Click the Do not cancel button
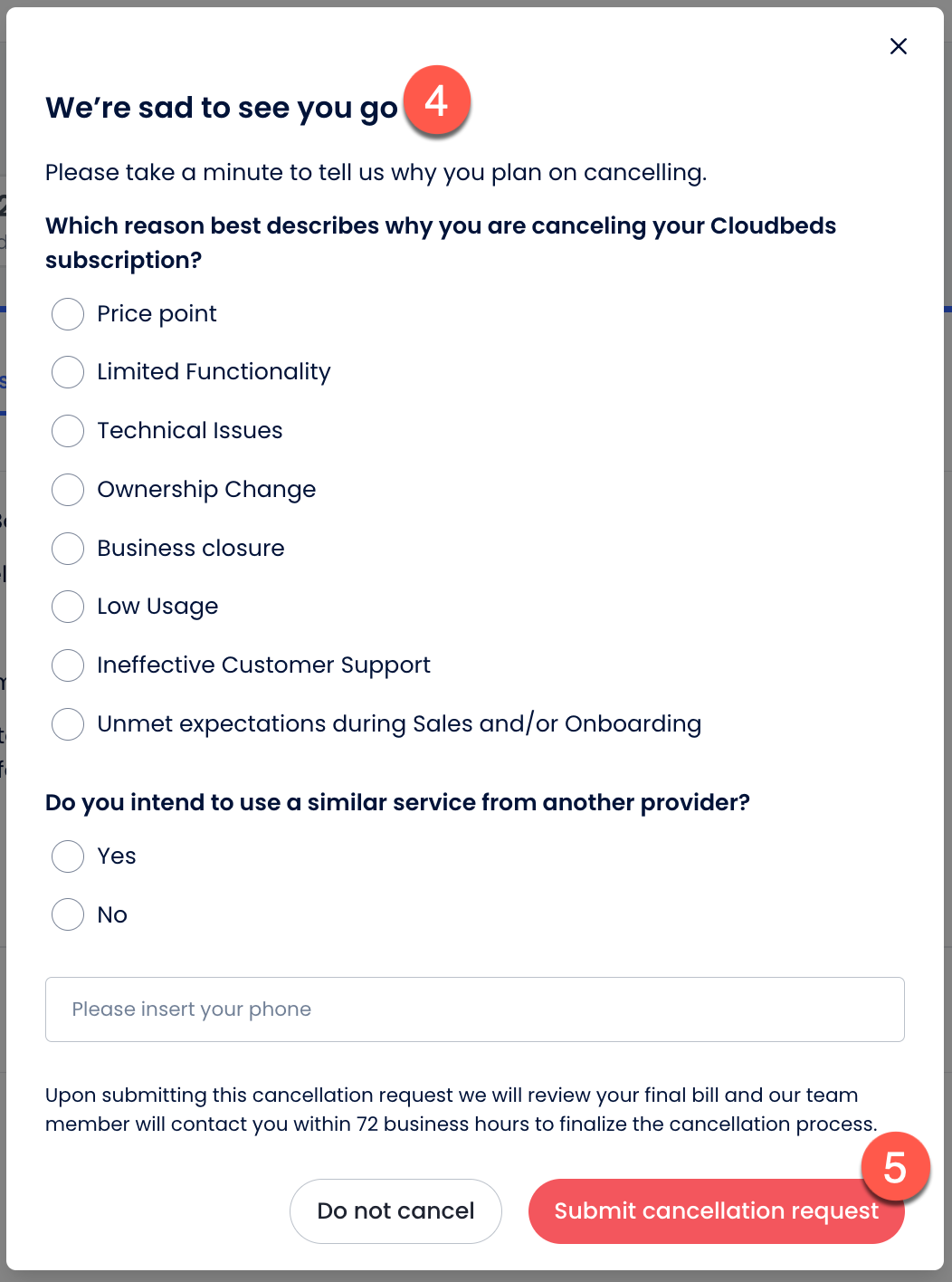This screenshot has width=952, height=1282. pyautogui.click(x=395, y=1211)
